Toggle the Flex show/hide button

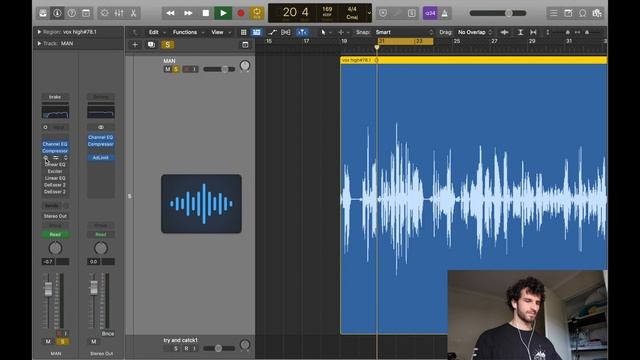tap(286, 32)
